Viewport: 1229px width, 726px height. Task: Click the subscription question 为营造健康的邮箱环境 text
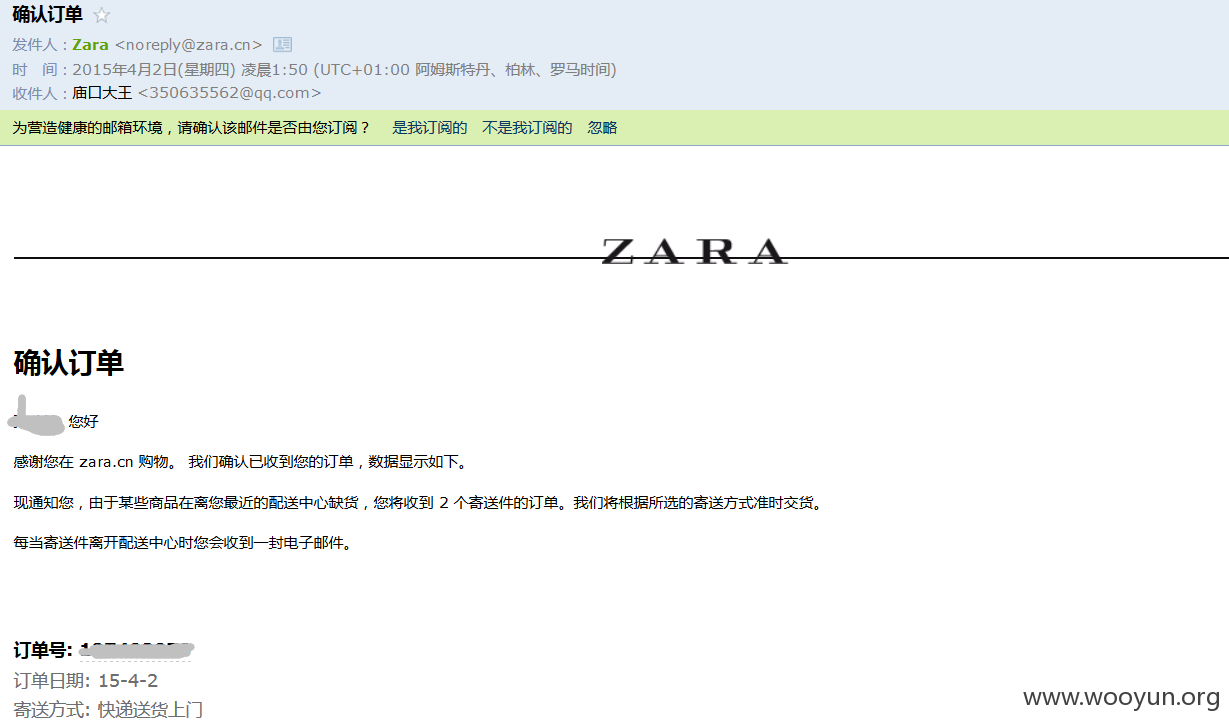click(x=191, y=128)
